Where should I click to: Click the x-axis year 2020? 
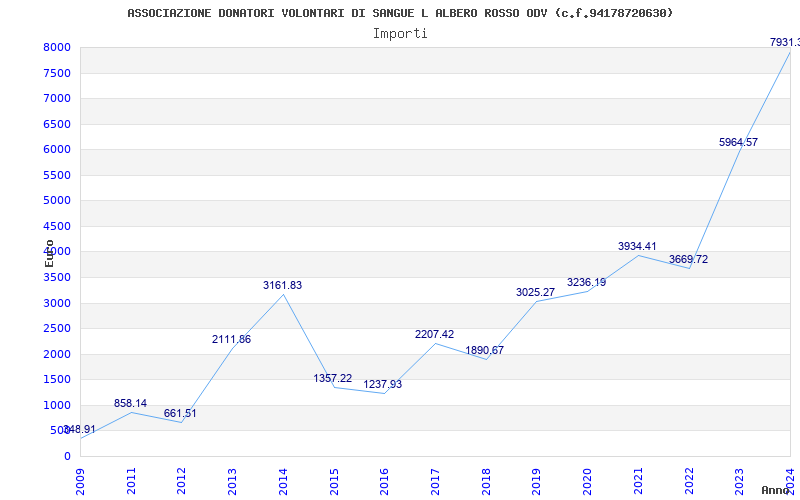click(x=587, y=481)
